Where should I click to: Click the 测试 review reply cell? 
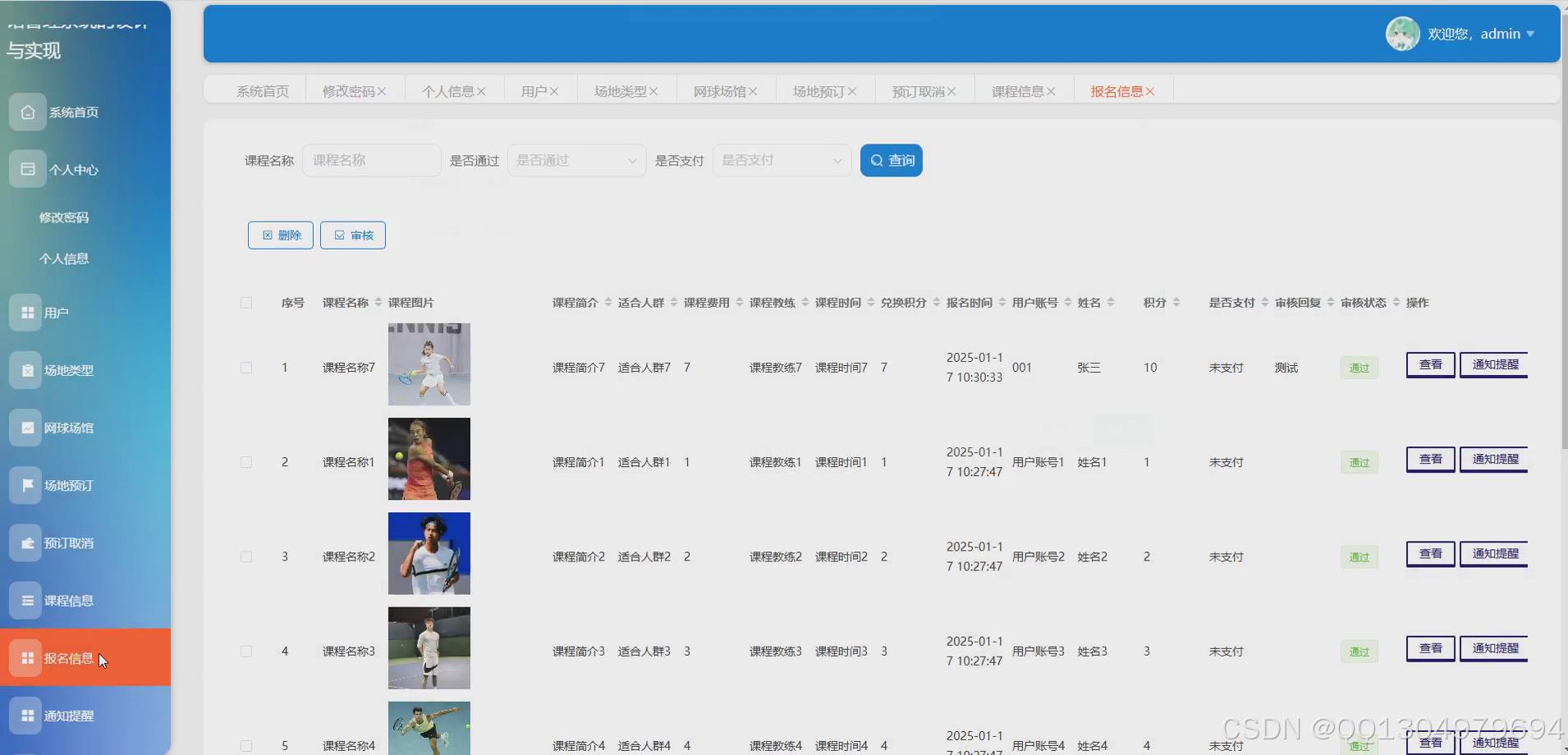[x=1286, y=368]
